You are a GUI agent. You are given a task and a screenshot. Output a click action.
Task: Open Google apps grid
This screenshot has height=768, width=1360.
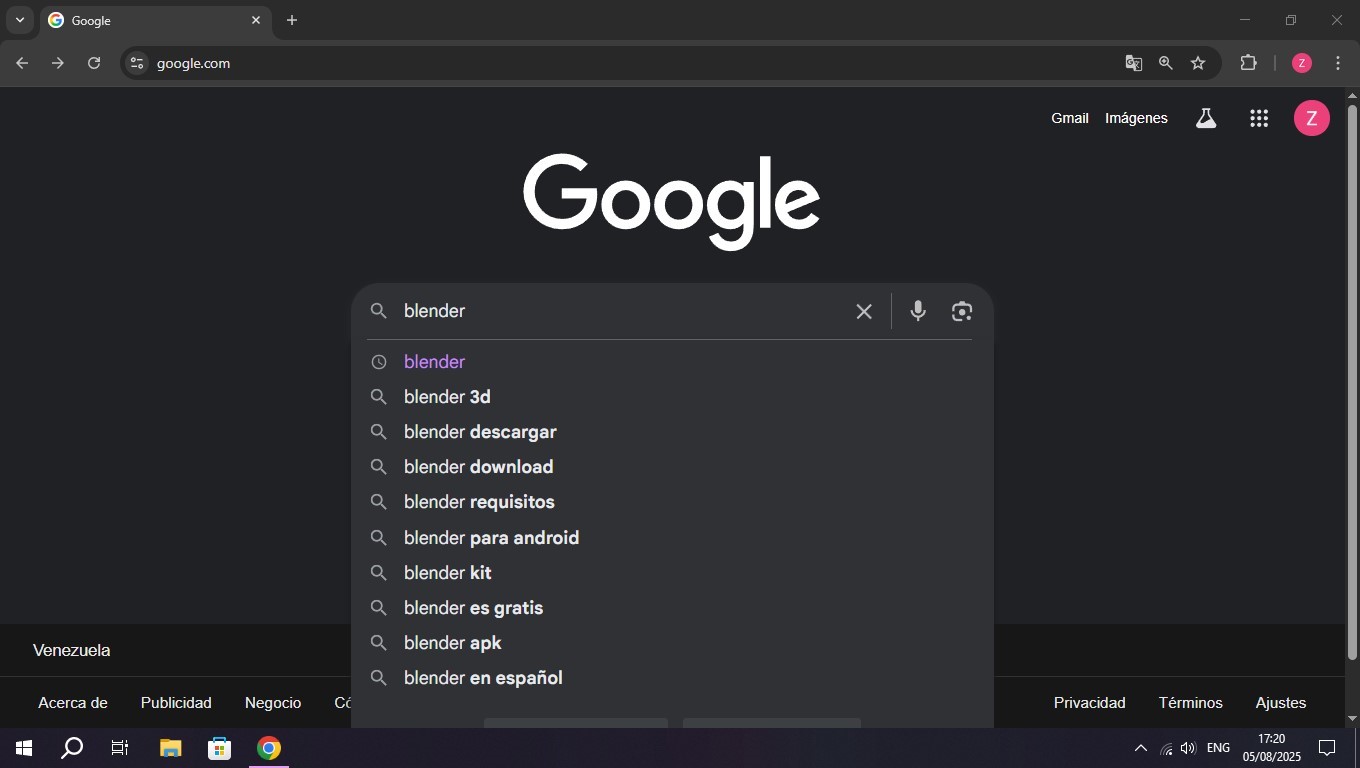(x=1259, y=118)
